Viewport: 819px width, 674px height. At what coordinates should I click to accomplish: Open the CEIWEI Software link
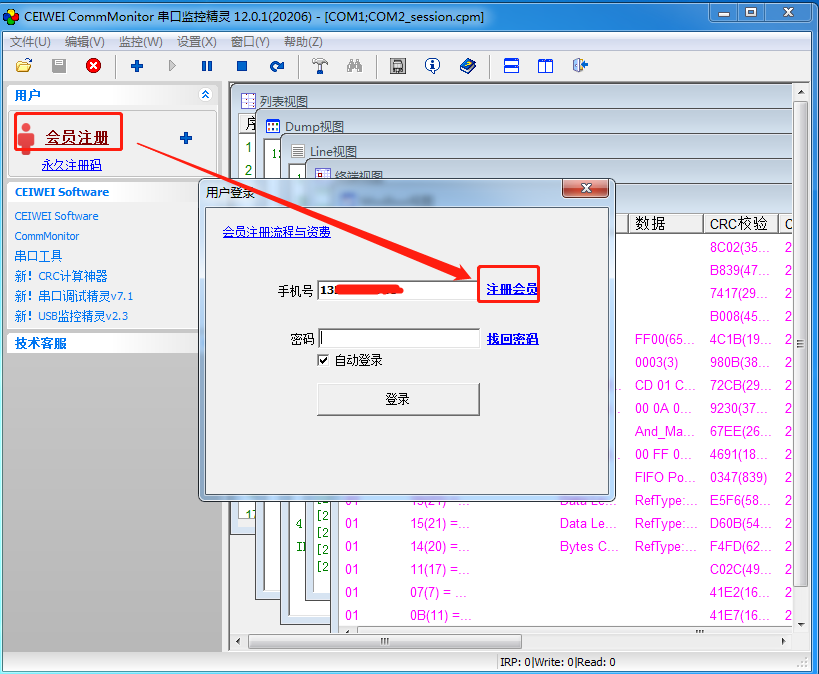tap(56, 216)
